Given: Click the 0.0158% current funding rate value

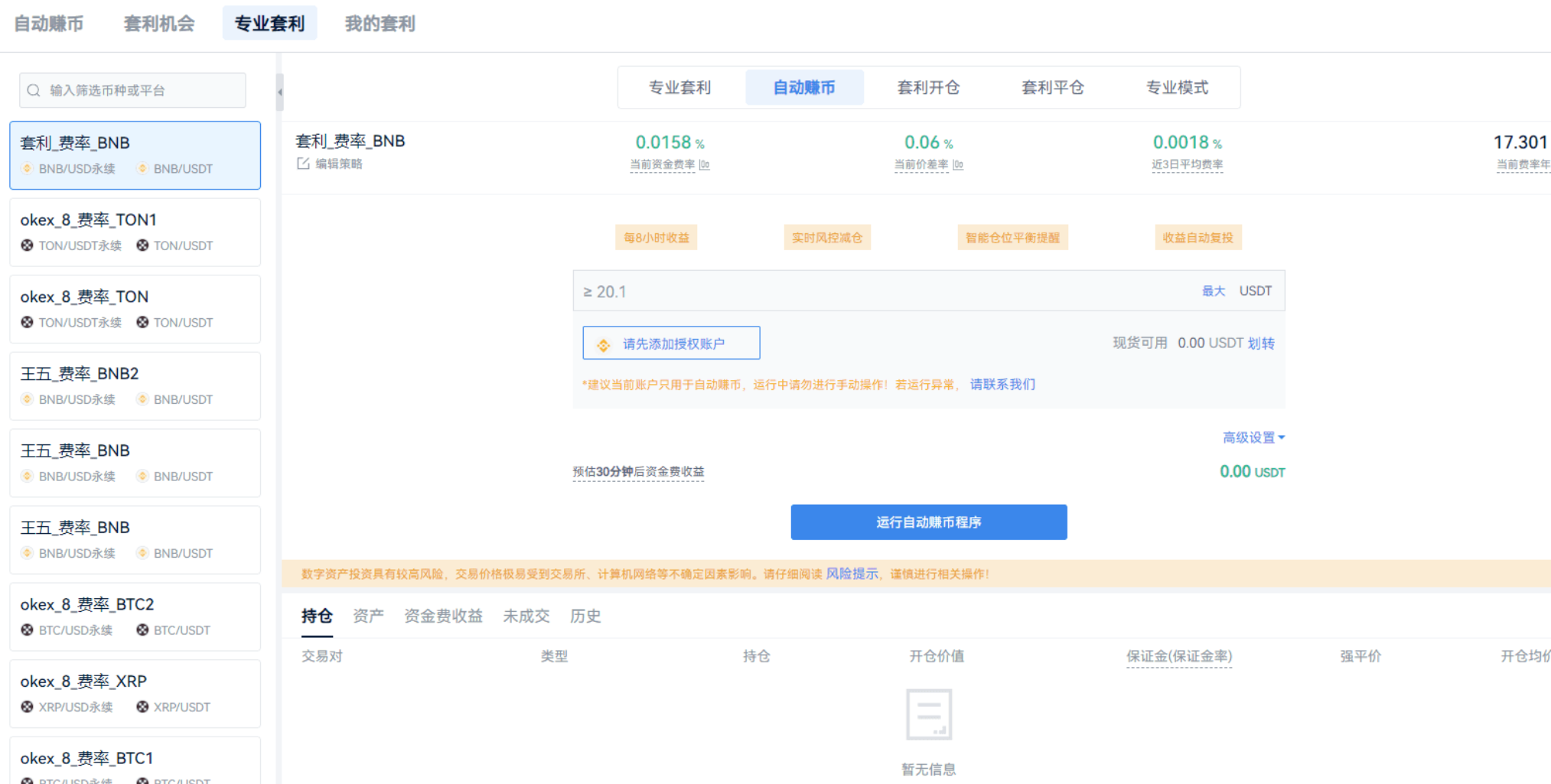Looking at the screenshot, I should point(670,142).
